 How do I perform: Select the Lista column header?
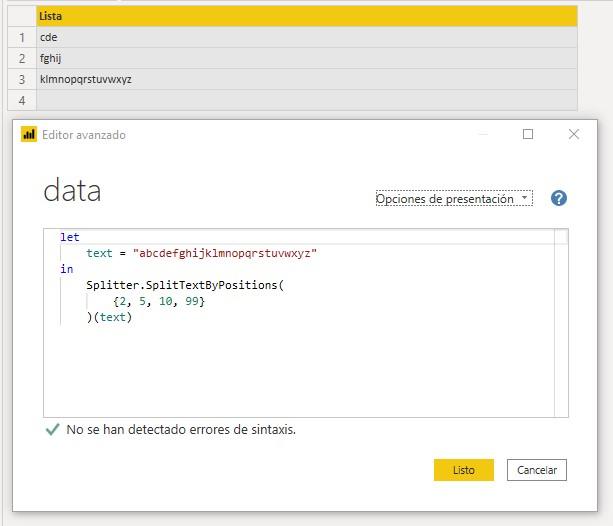tap(306, 16)
